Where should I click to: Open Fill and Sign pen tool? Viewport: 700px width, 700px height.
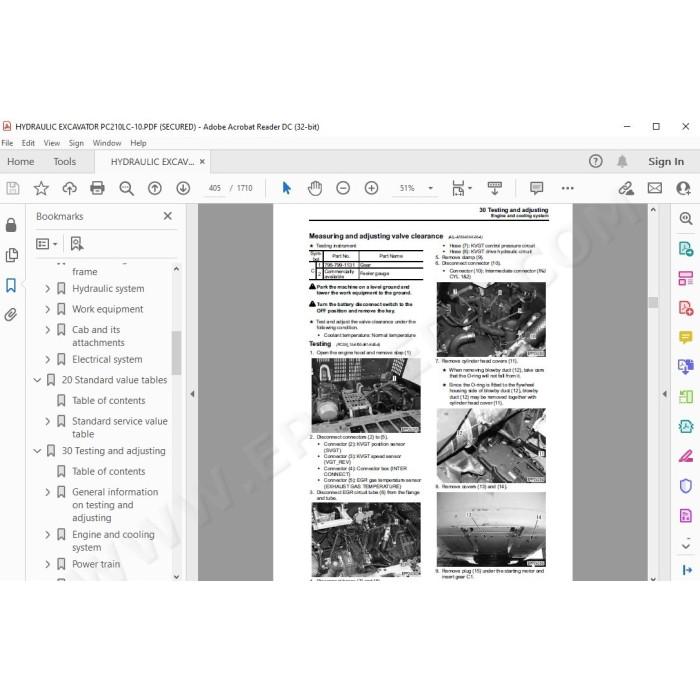point(686,456)
